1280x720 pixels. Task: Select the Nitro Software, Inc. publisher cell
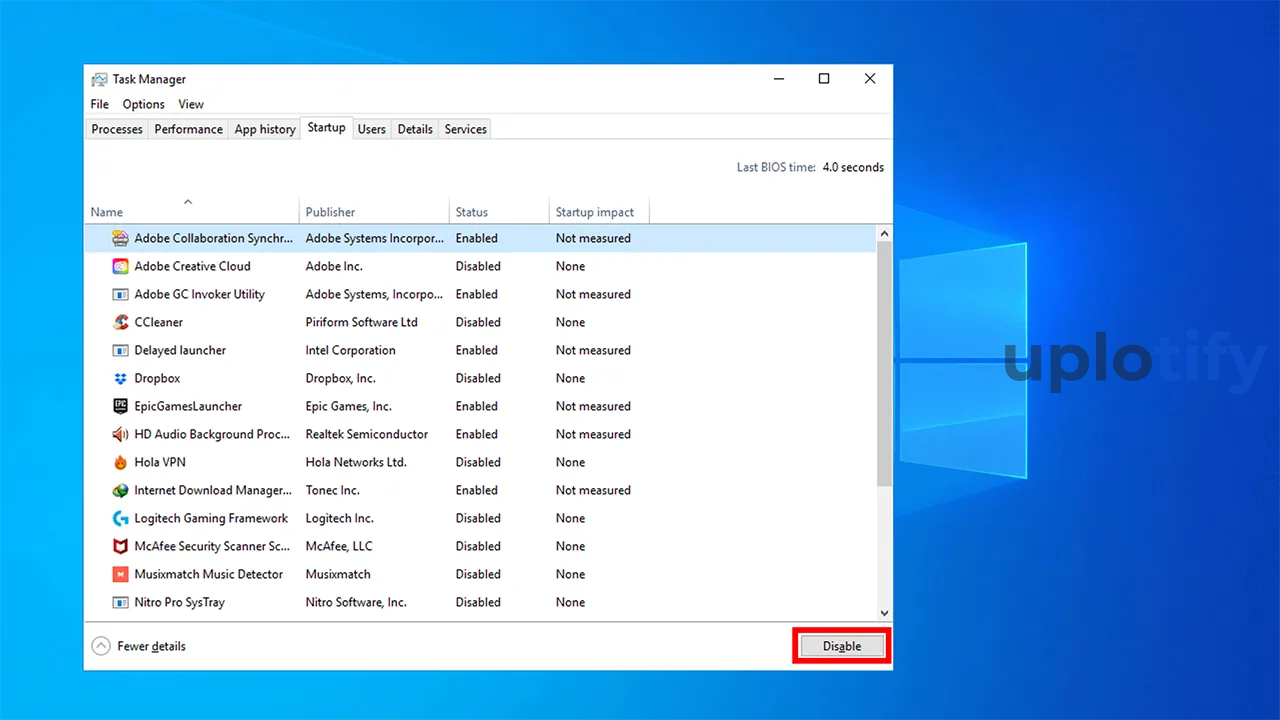coord(355,602)
